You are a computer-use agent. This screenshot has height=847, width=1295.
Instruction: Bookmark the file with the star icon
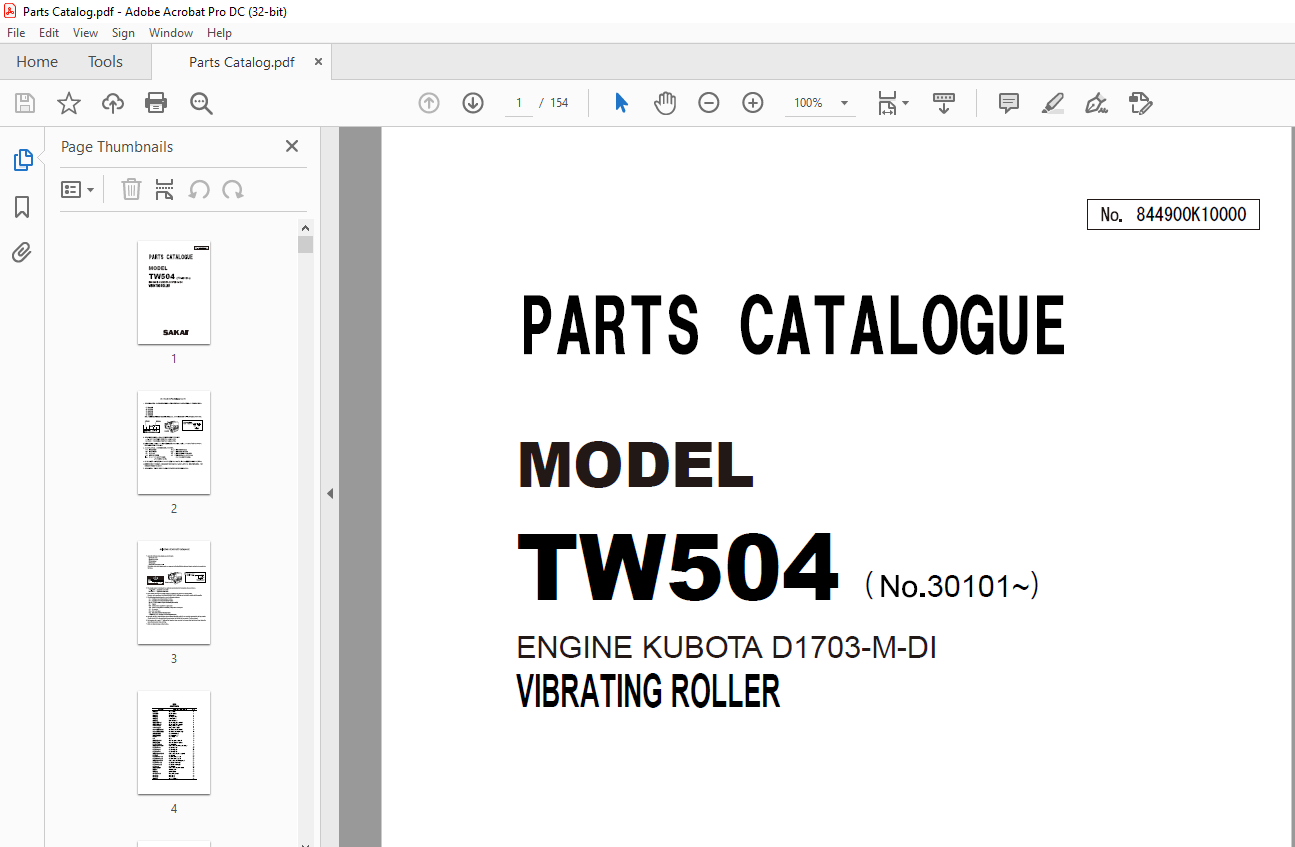[x=69, y=103]
